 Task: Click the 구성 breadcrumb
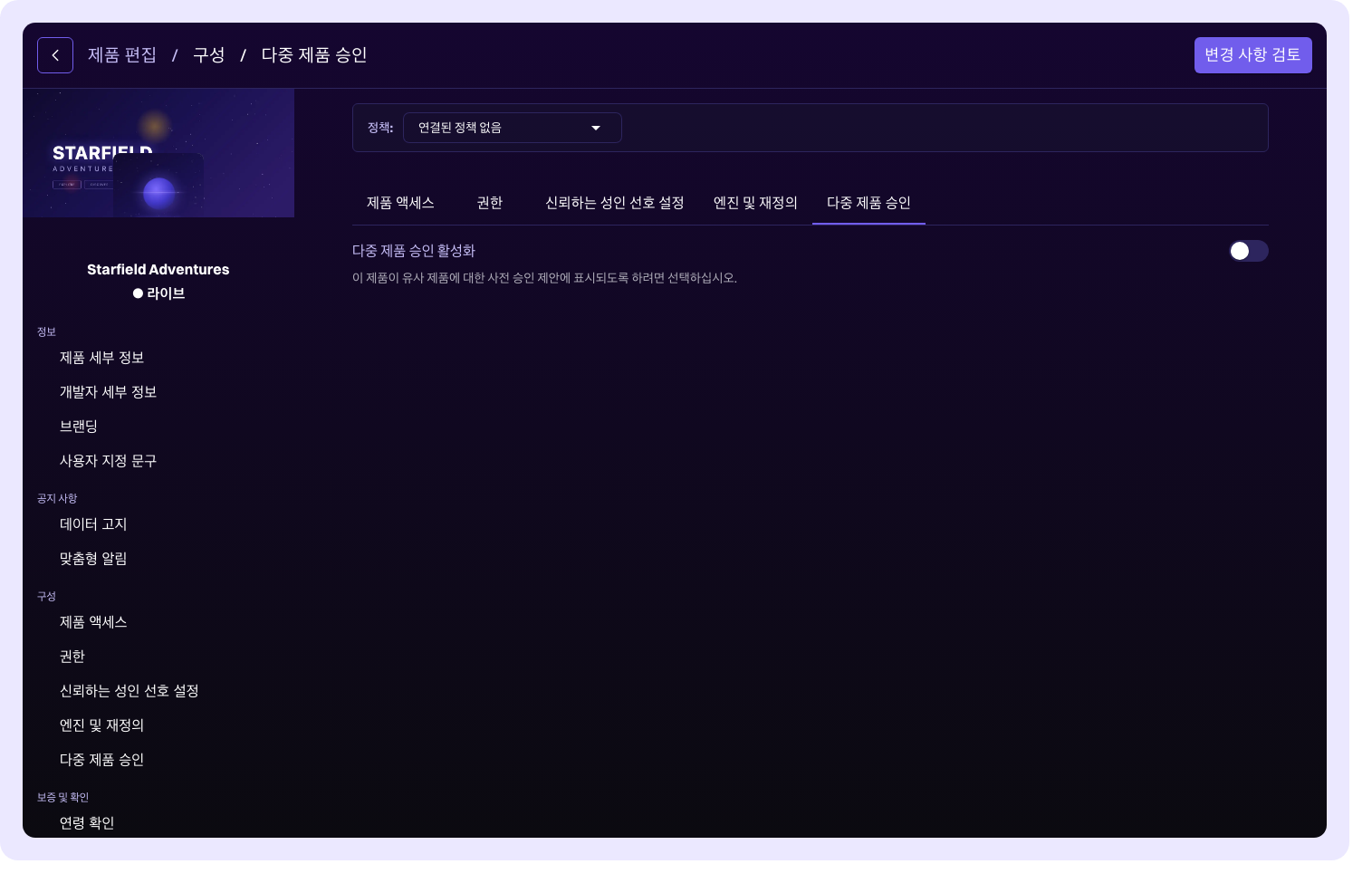point(209,55)
